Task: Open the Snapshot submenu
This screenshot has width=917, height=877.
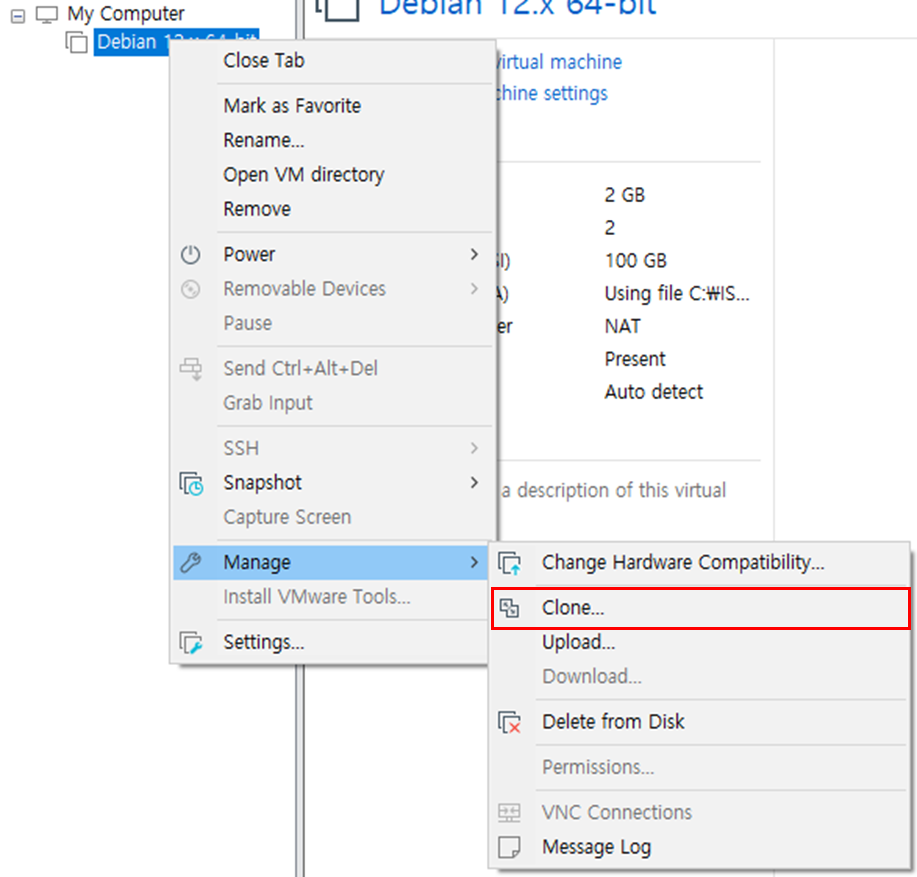Action: click(332, 483)
